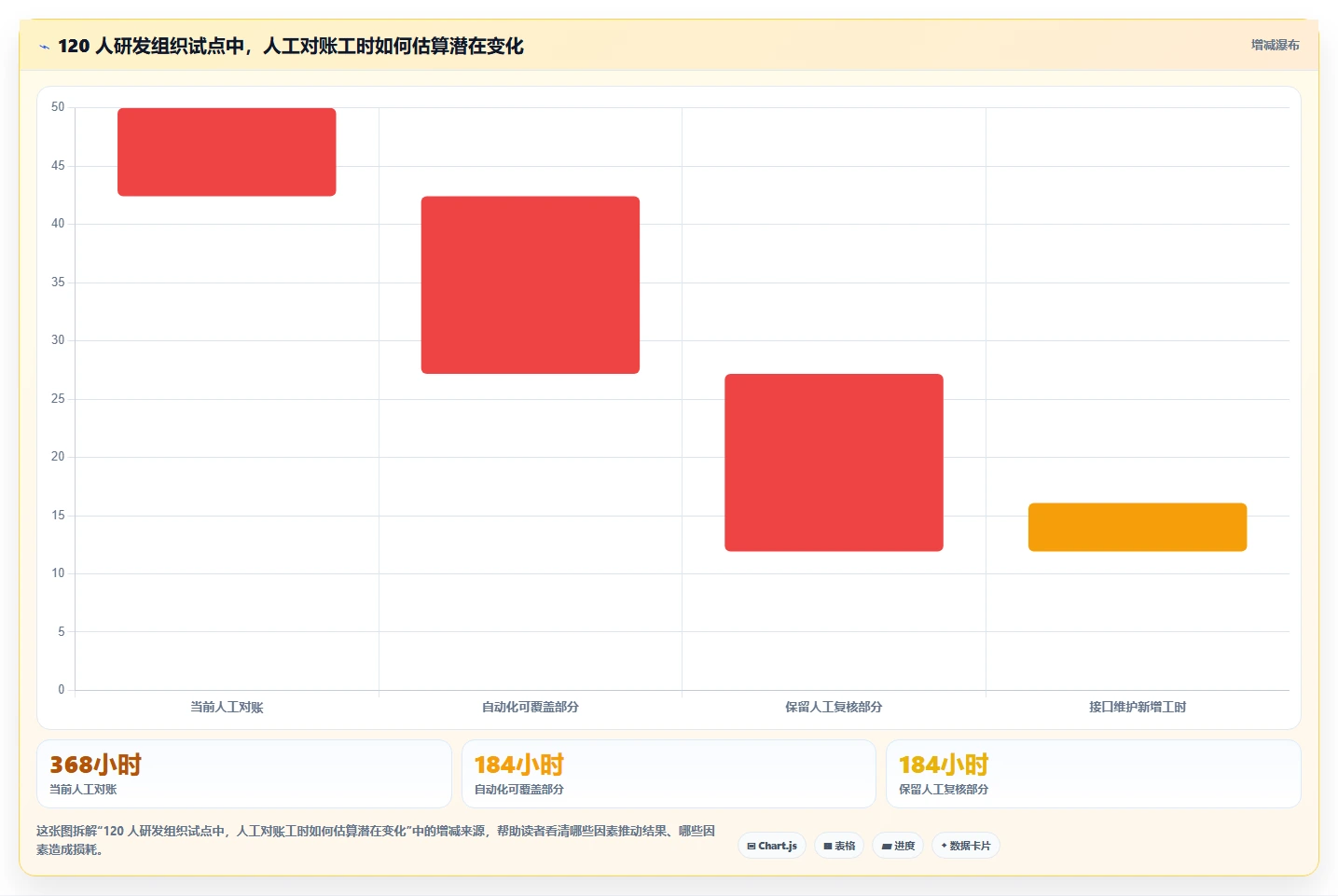Select the orange 接口维护新增工时 bar
This screenshot has width=1338, height=896.
(1138, 527)
